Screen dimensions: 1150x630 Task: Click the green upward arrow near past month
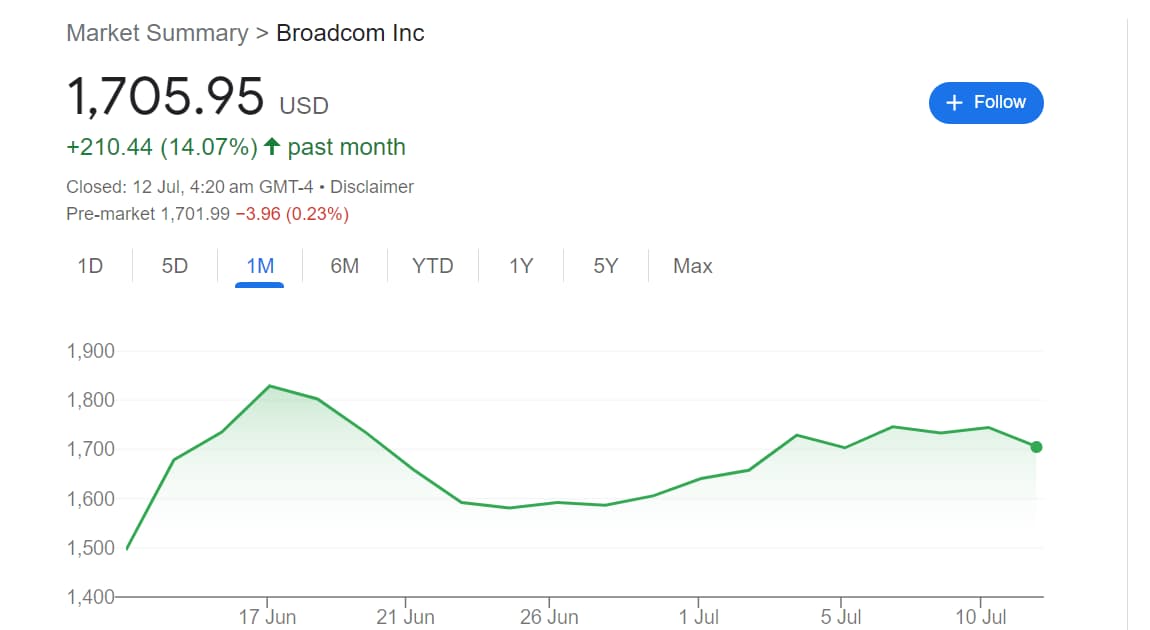pyautogui.click(x=272, y=146)
